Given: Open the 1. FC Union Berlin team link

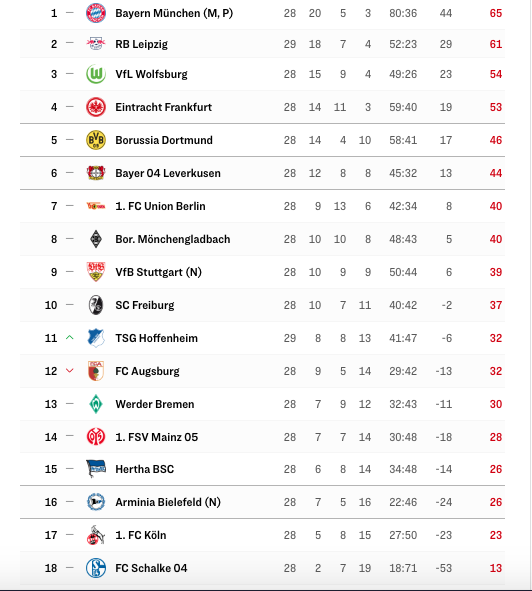Looking at the screenshot, I should (x=160, y=206).
